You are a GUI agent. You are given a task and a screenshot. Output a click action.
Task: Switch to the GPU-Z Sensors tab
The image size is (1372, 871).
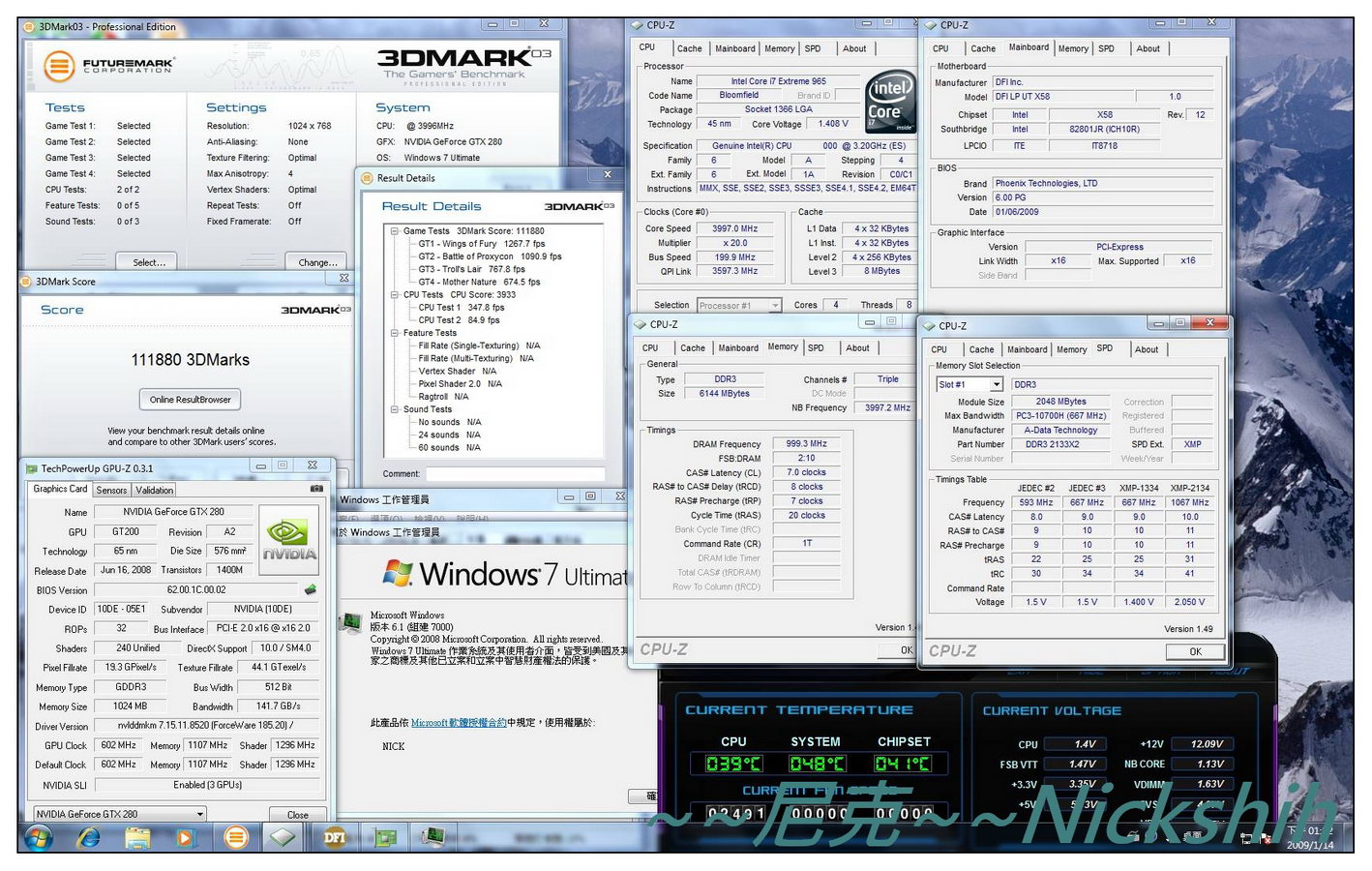(111, 491)
